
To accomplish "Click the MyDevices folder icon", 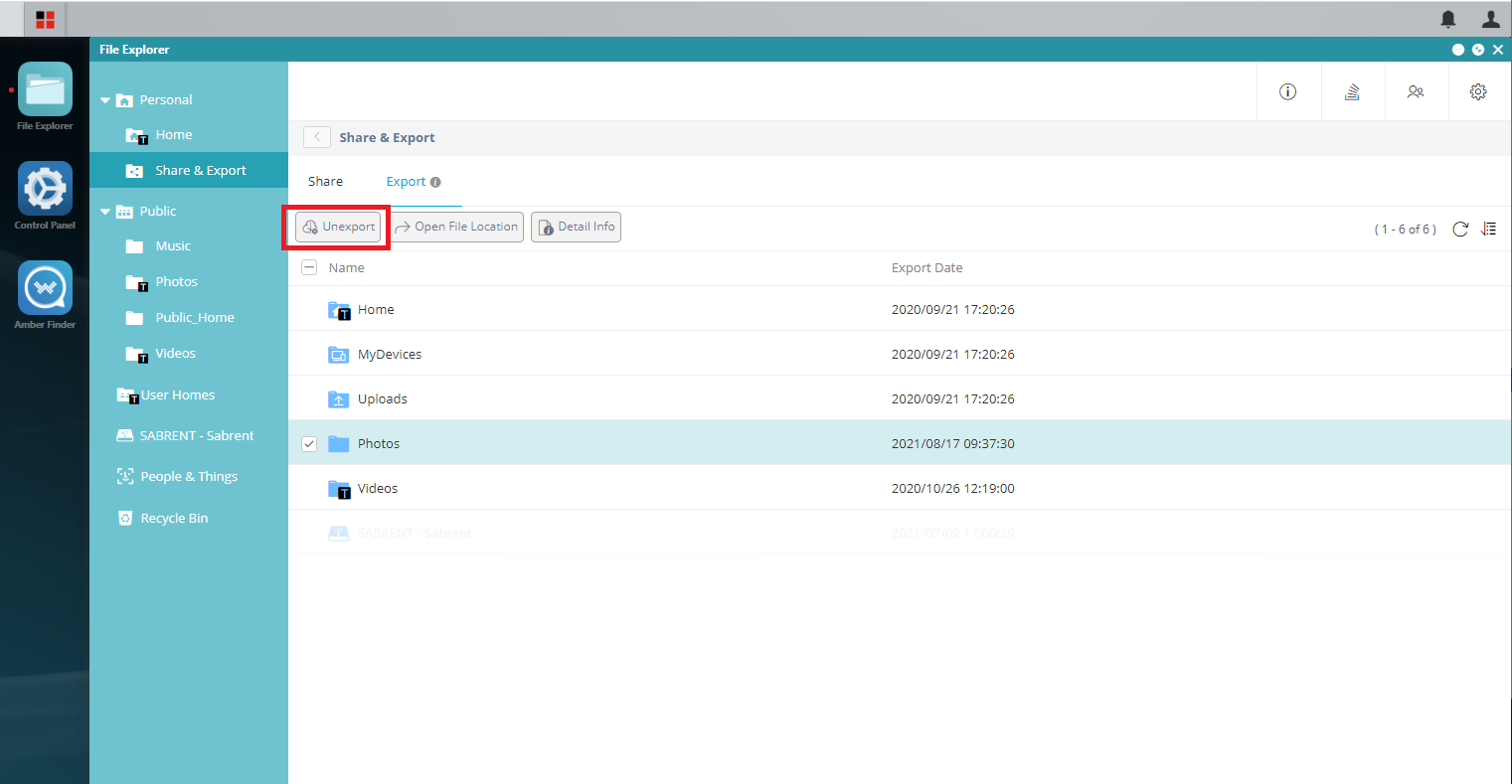I will click(339, 355).
